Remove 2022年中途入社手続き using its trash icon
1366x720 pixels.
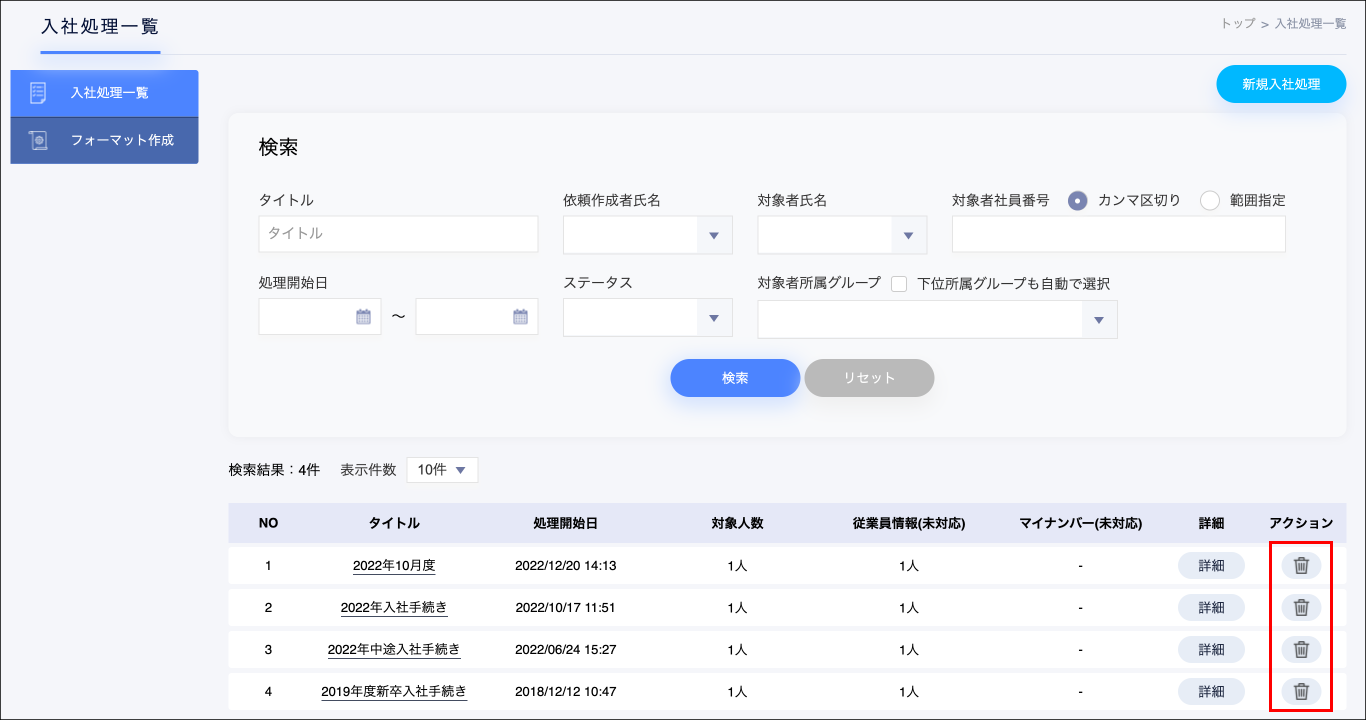[1301, 650]
